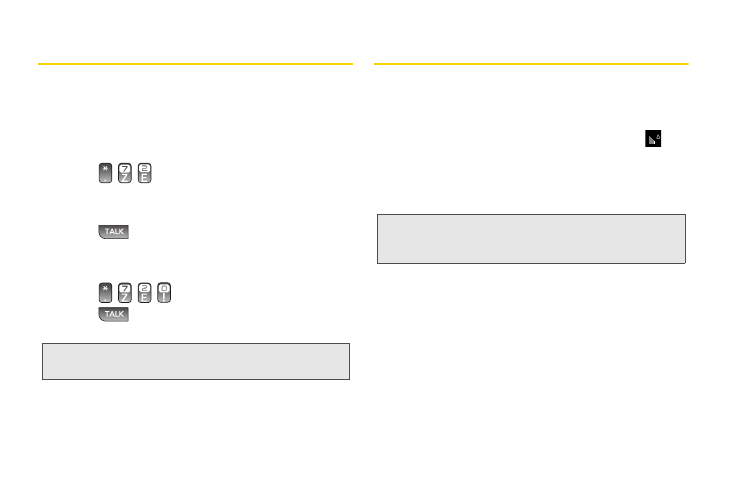Click the letter Z on the upper 7Z key
This screenshot has height=490, width=734.
tap(125, 178)
